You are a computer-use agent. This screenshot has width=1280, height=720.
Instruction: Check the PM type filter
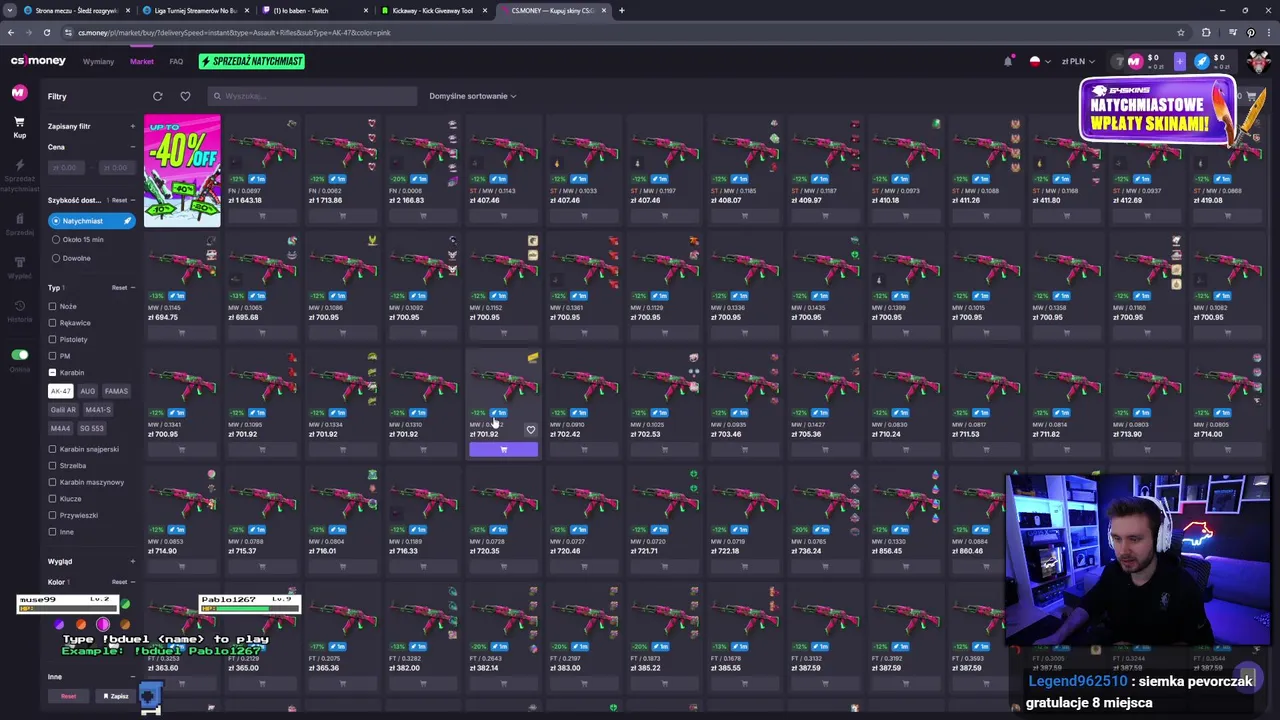pyautogui.click(x=52, y=356)
